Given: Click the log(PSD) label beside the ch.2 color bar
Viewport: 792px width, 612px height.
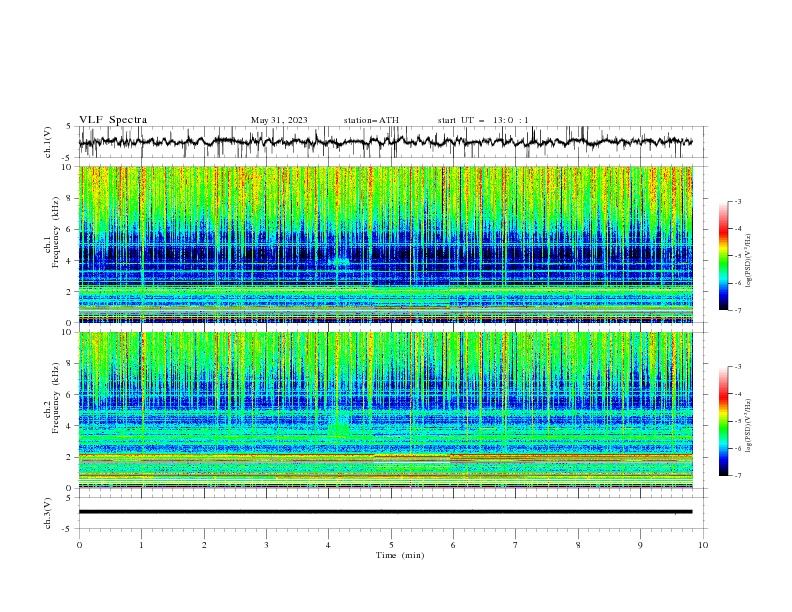Looking at the screenshot, I should (x=749, y=425).
